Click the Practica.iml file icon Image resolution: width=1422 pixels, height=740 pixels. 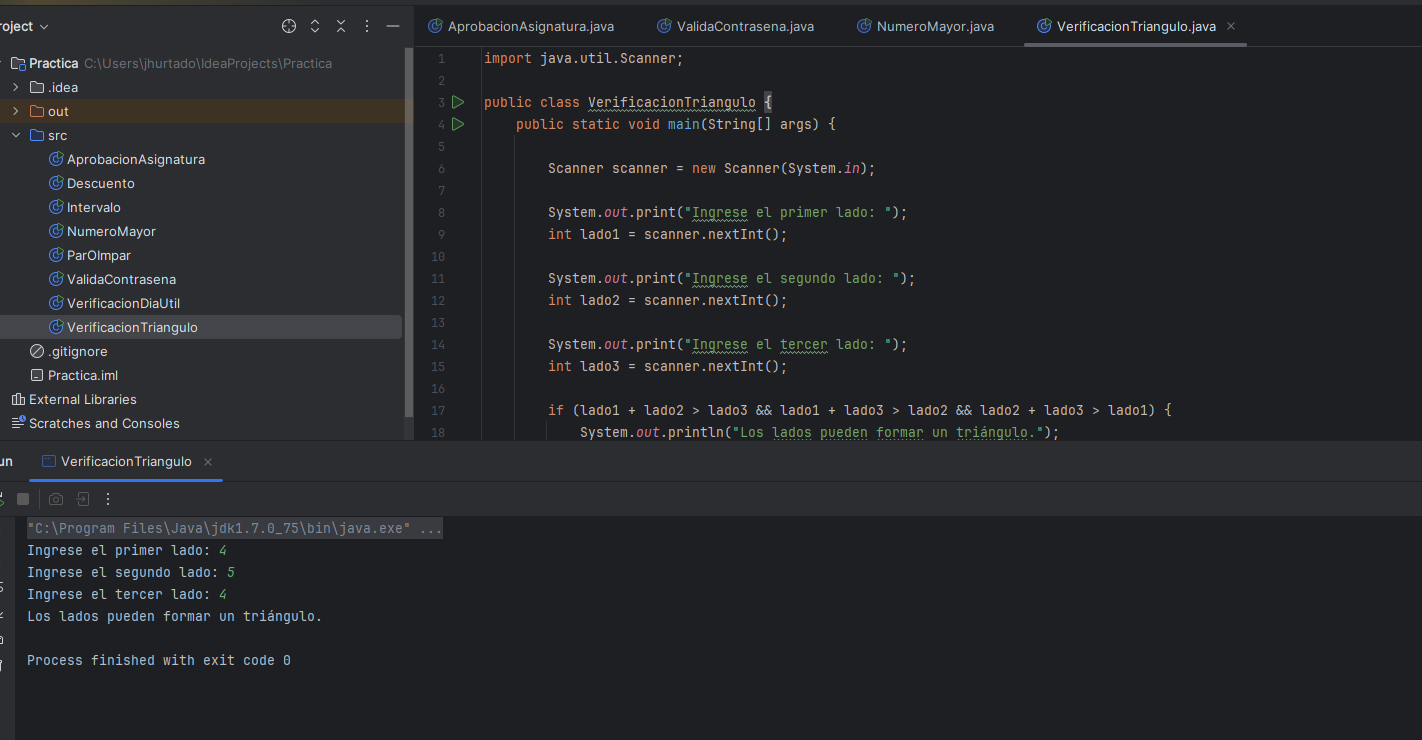[37, 375]
